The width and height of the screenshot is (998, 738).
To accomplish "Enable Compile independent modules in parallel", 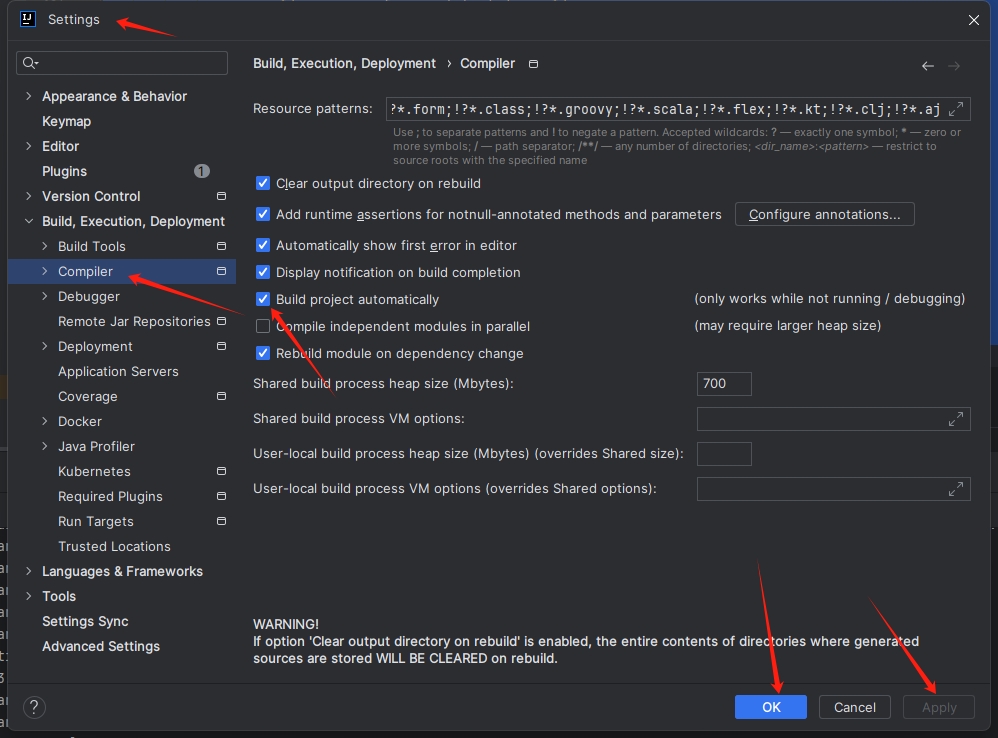I will coord(262,326).
